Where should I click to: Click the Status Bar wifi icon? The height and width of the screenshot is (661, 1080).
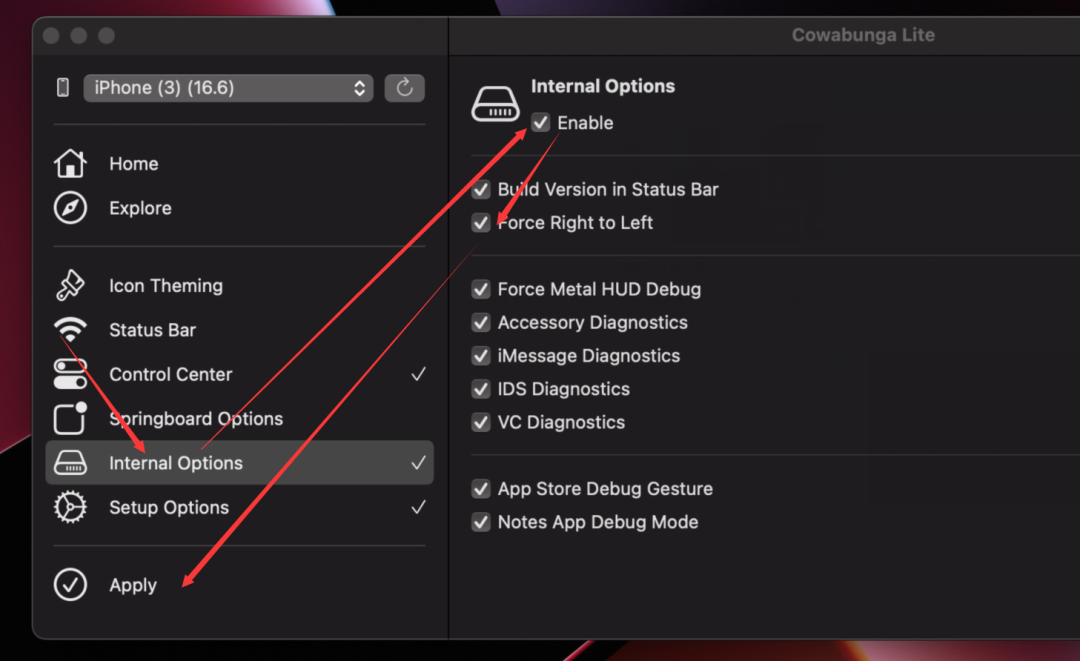(70, 330)
